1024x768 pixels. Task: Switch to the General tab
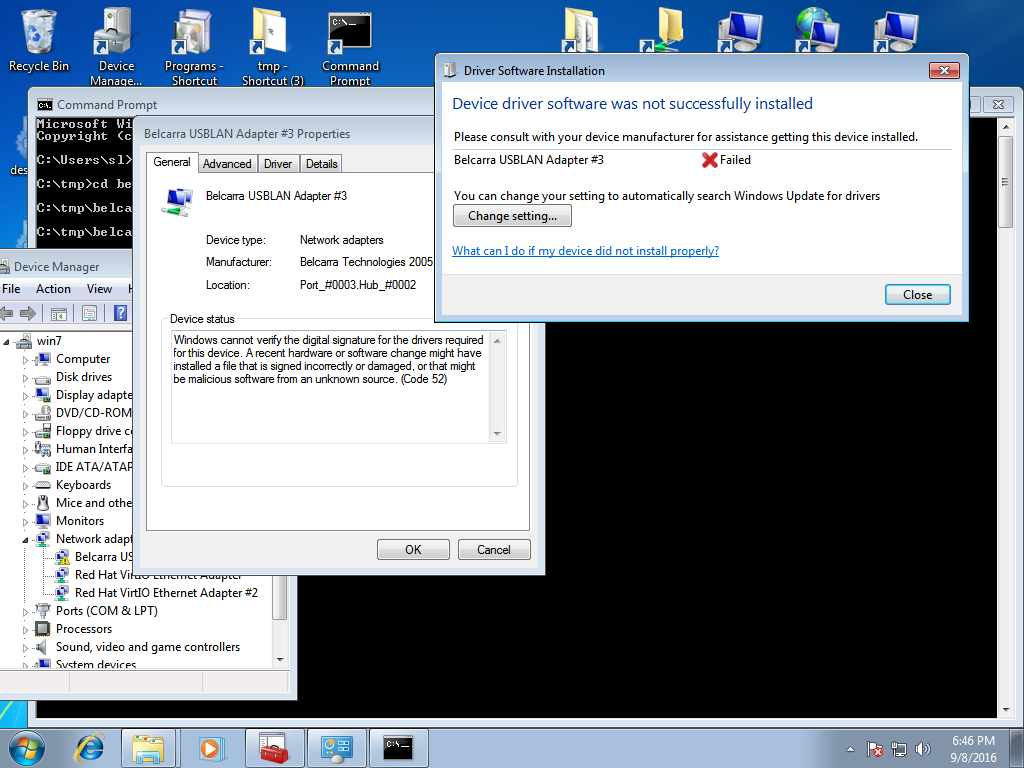point(172,162)
